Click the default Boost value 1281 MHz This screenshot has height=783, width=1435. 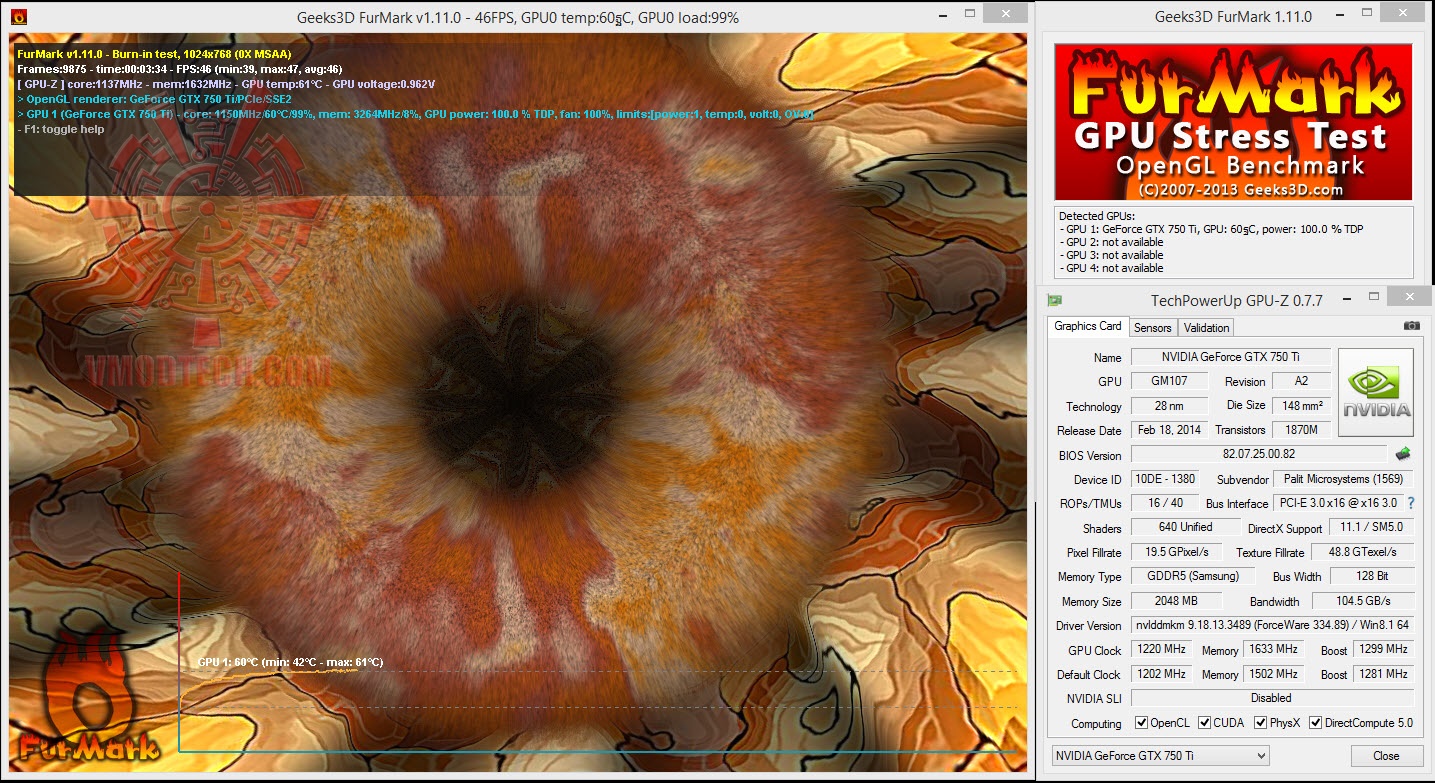pos(1383,674)
